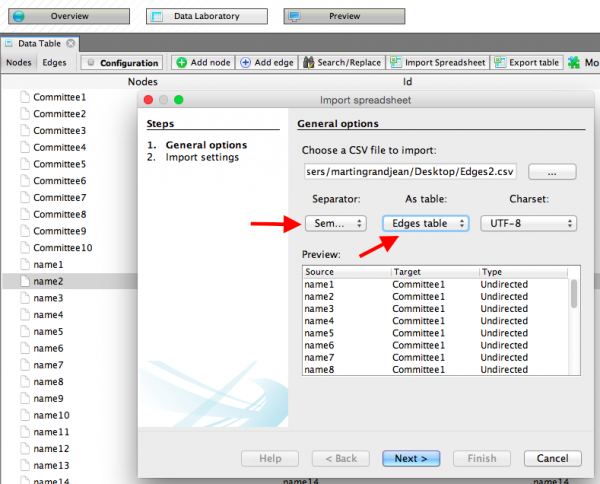The image size is (600, 484).
Task: Click the Add edge toolbar button
Action: [x=267, y=62]
